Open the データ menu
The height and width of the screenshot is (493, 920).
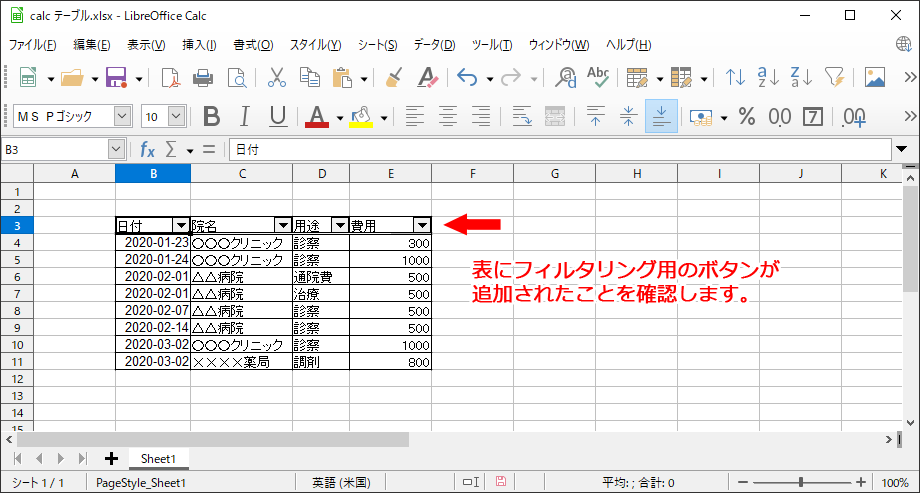434,45
